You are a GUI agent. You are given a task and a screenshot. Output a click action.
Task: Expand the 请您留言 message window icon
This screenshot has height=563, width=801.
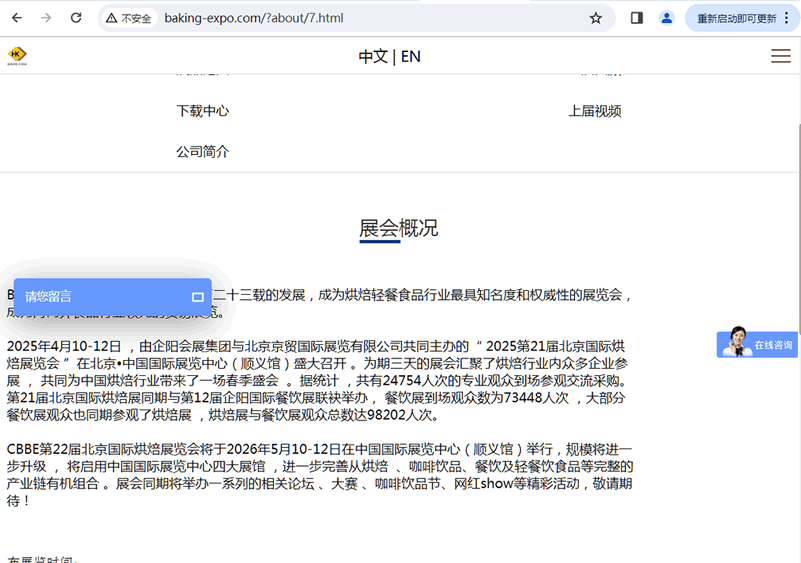198,297
